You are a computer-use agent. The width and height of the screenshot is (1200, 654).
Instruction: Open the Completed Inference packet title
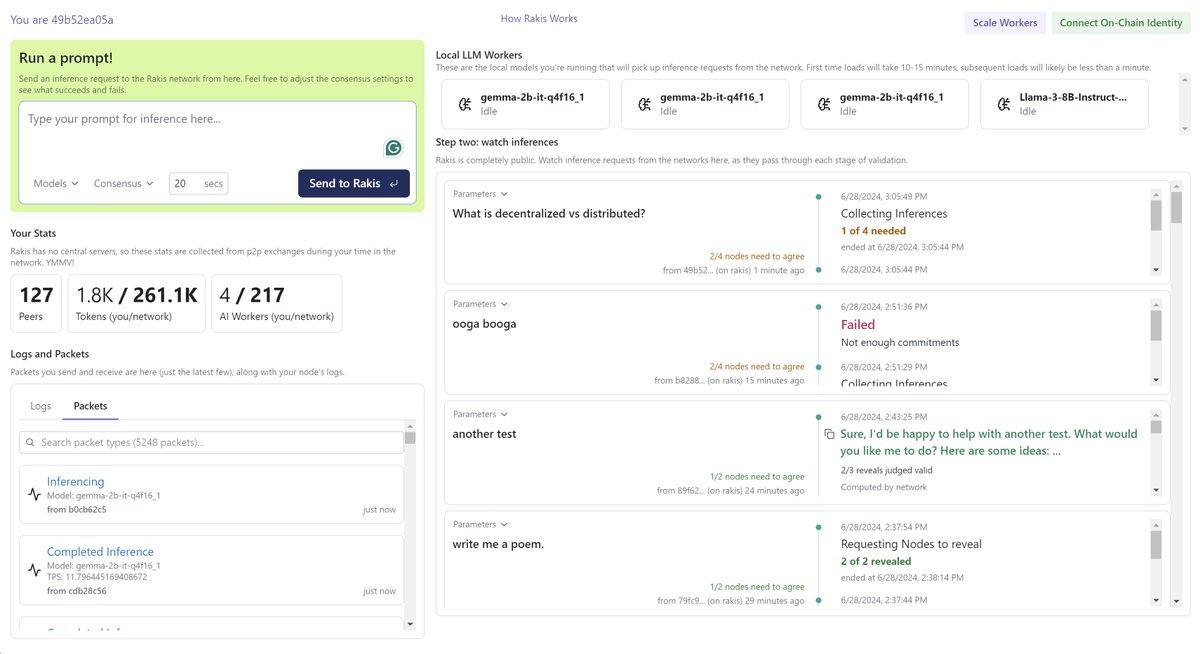coord(100,552)
